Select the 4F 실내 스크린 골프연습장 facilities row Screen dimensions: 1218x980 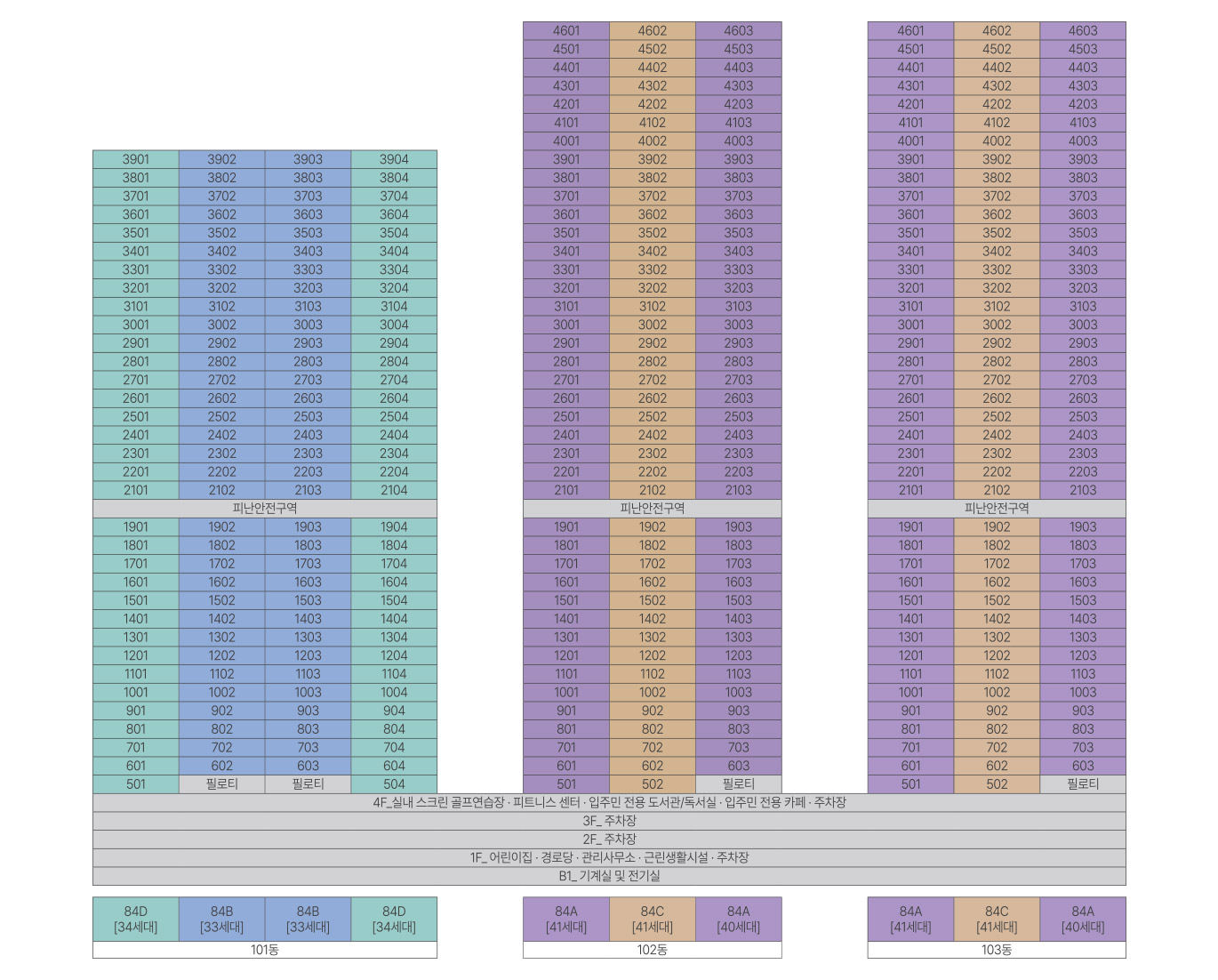[x=609, y=802]
